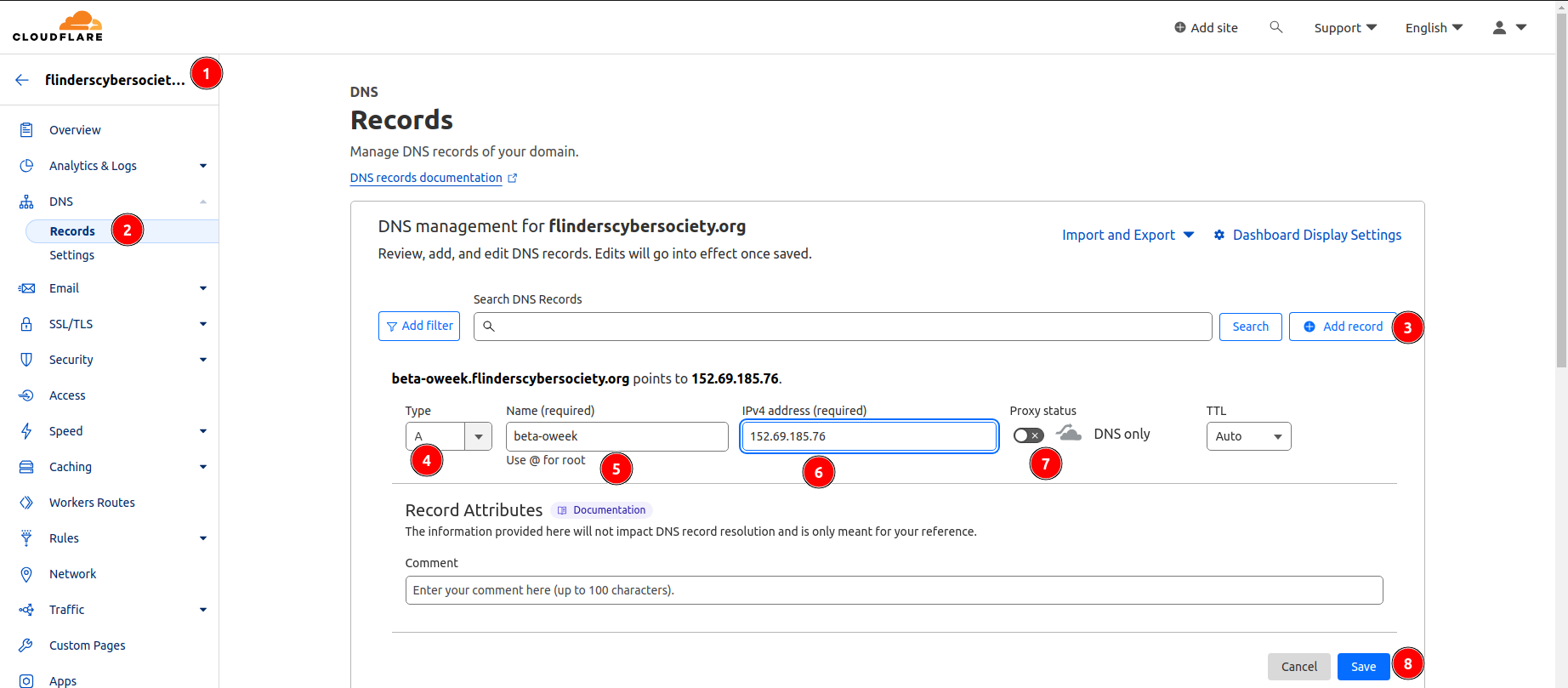Click the Cloudflare logo
1568x688 pixels.
(x=58, y=26)
